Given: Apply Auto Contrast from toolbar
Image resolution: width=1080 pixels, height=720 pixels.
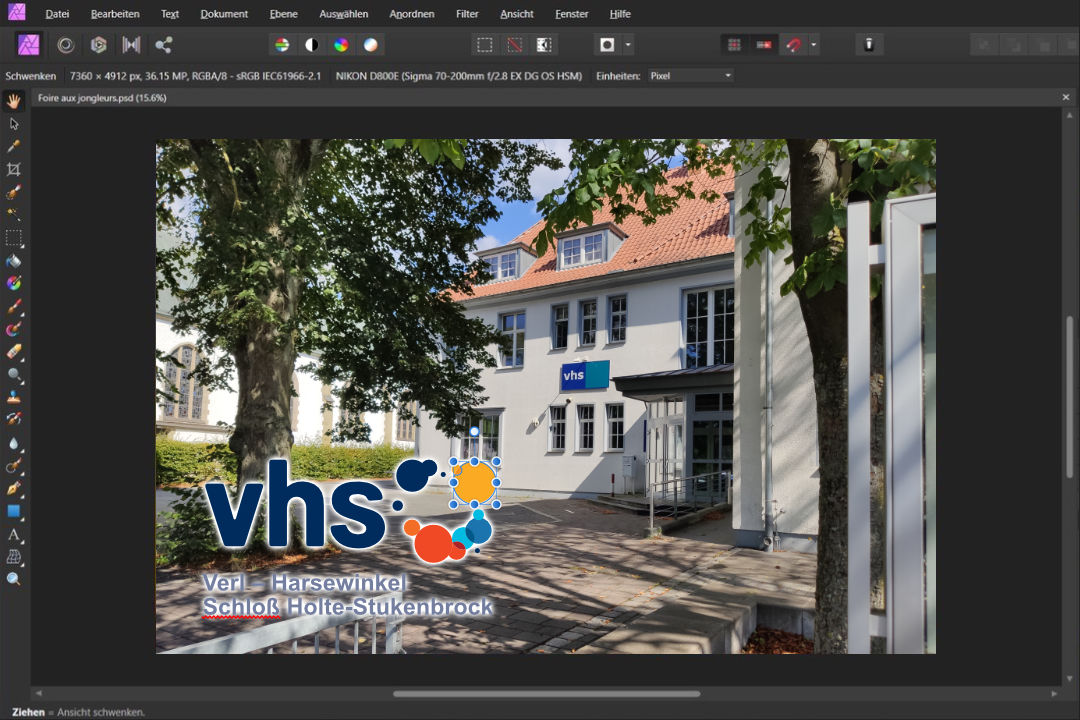Looking at the screenshot, I should 311,45.
